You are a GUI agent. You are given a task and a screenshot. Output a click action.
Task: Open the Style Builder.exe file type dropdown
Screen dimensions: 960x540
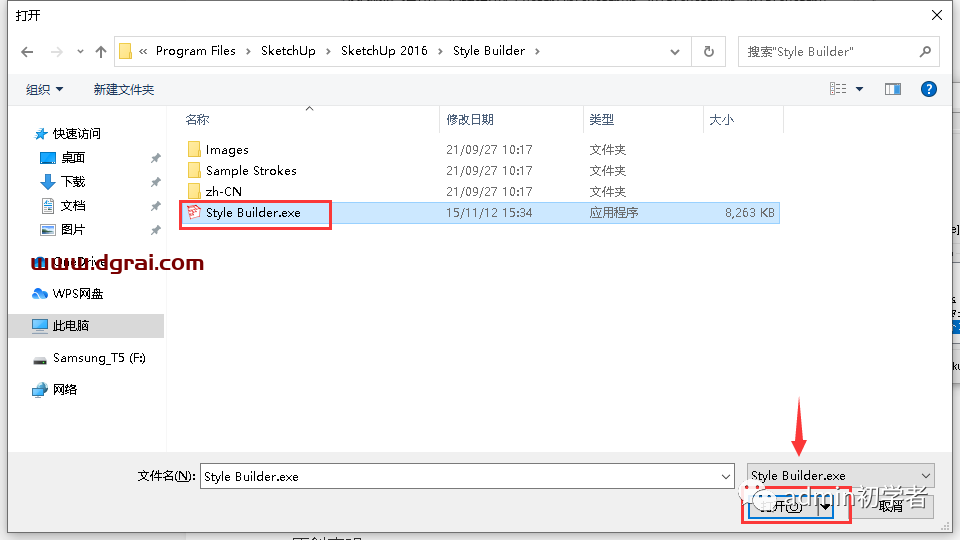(x=840, y=476)
